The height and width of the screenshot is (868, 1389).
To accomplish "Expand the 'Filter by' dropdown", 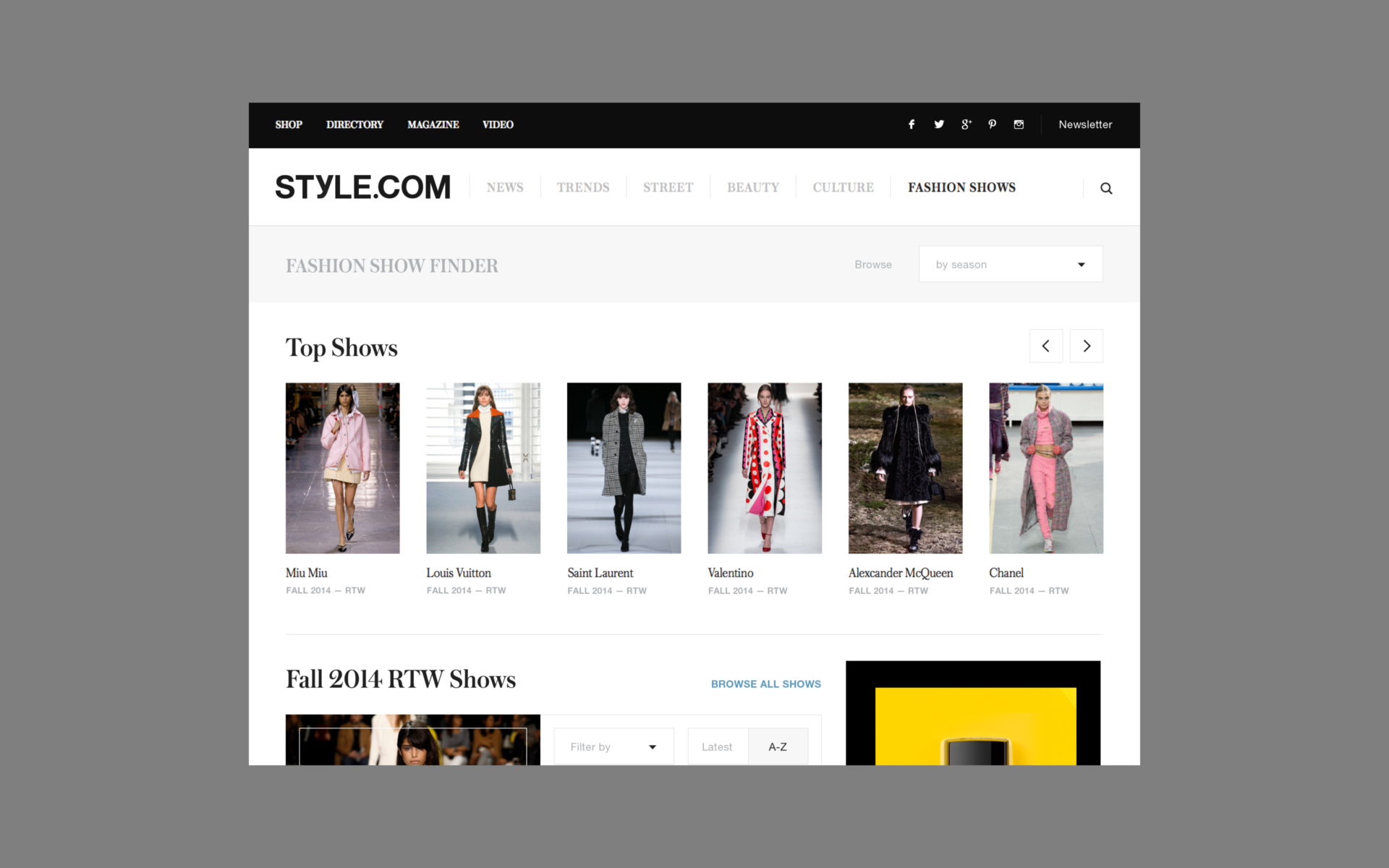I will [613, 746].
